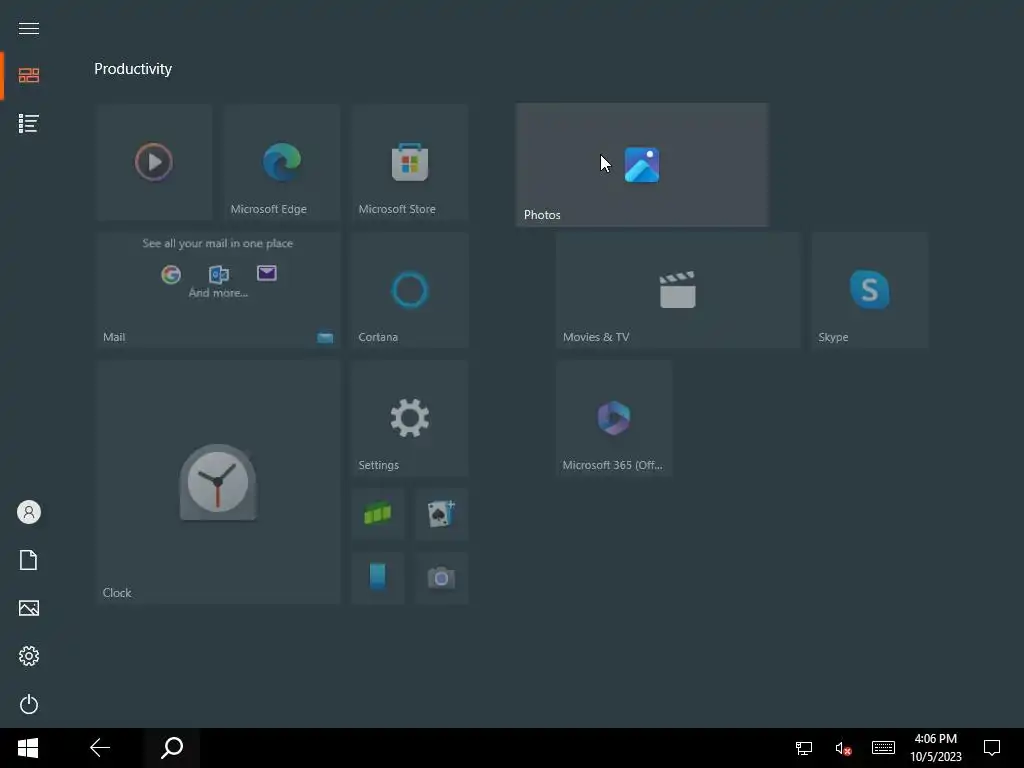1024x768 pixels.
Task: Launch the Media Player tile
Action: tap(154, 162)
